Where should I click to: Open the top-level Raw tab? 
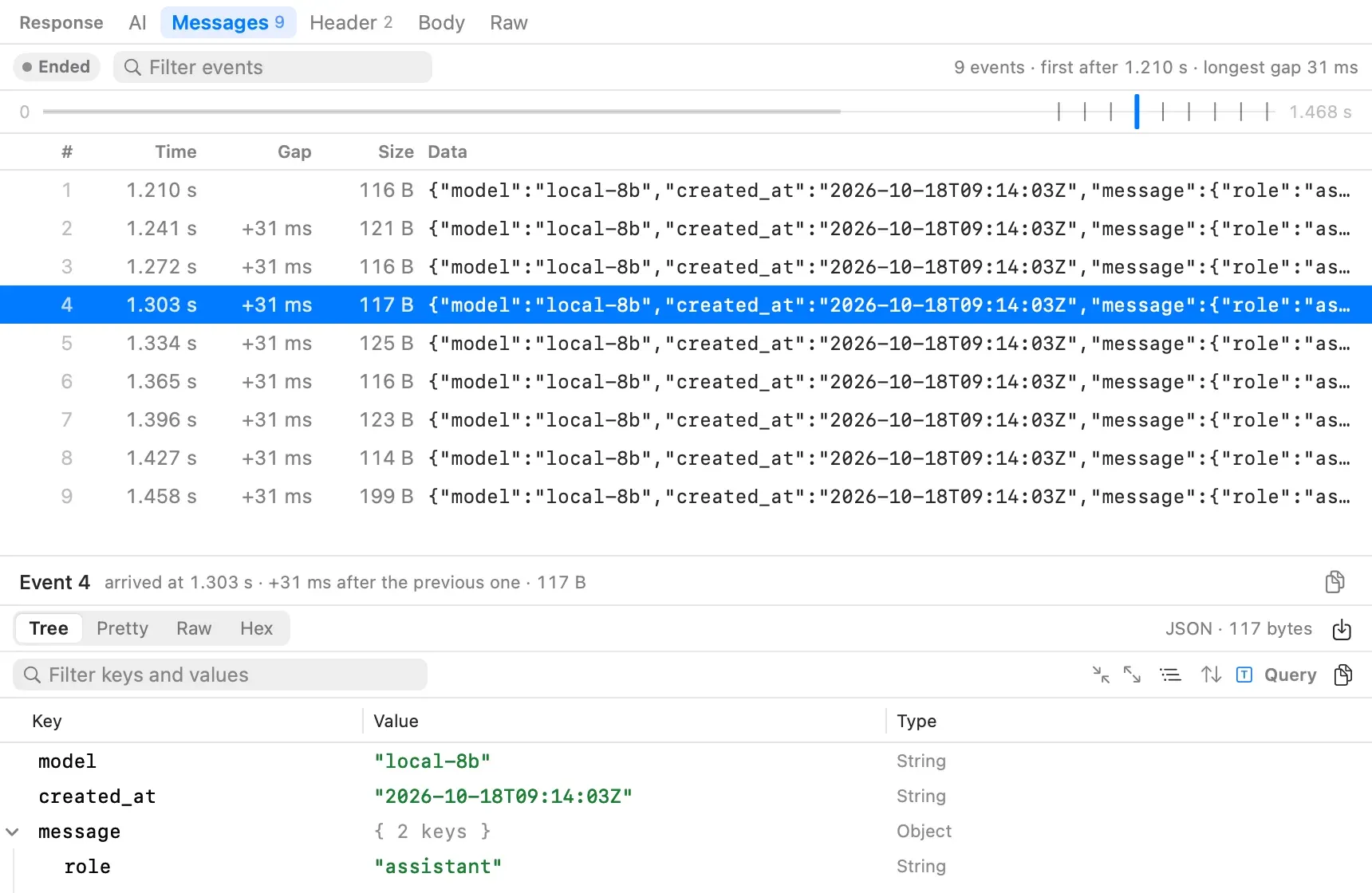[509, 22]
